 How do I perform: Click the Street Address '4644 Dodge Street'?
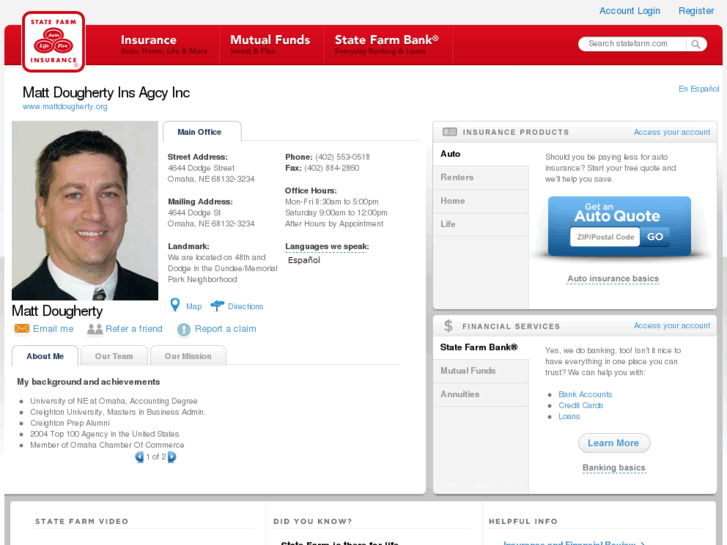point(201,168)
